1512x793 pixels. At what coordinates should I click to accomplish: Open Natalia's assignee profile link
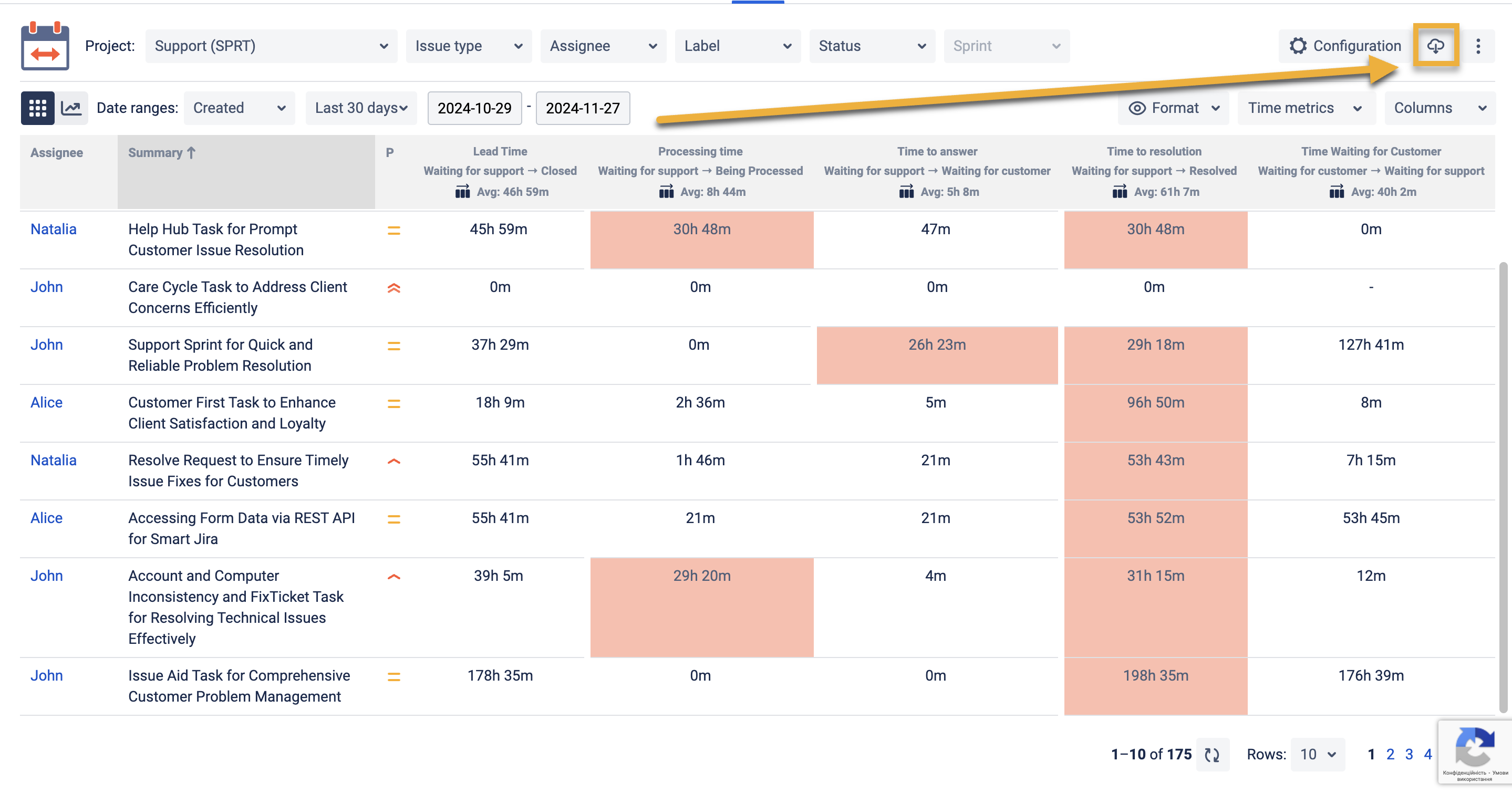(54, 229)
